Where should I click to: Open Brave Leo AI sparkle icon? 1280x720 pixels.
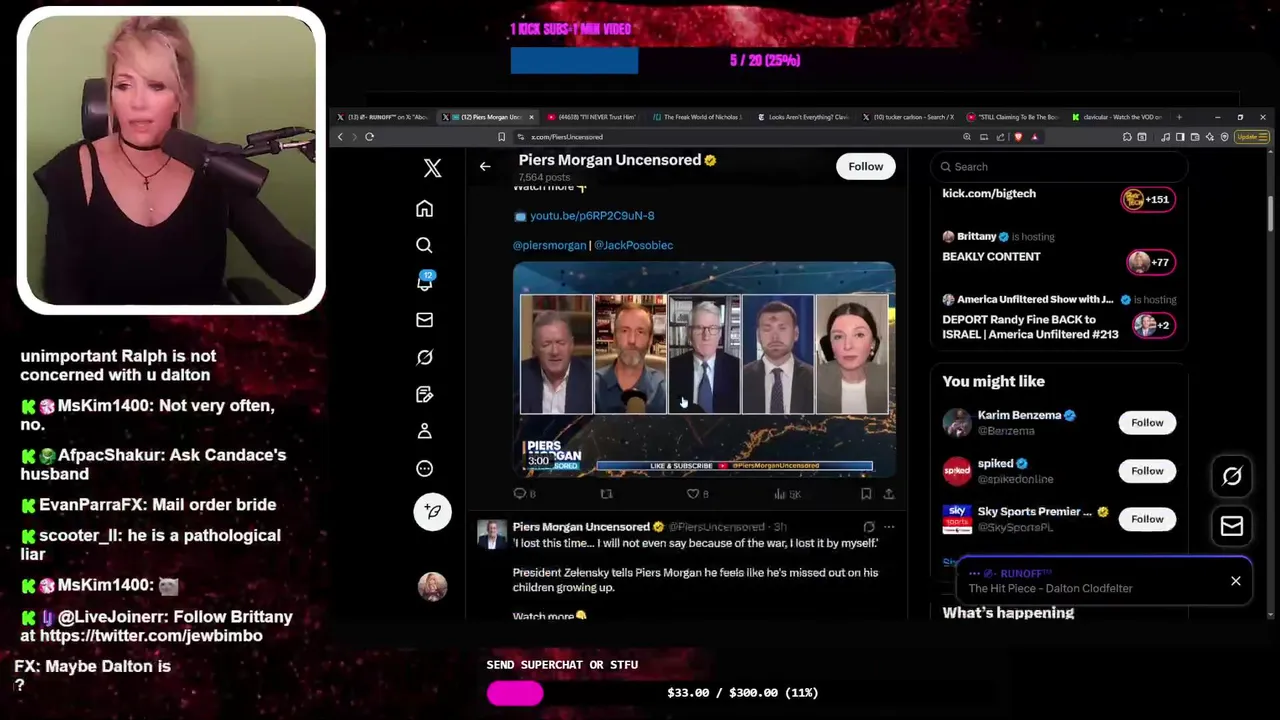click(1210, 137)
